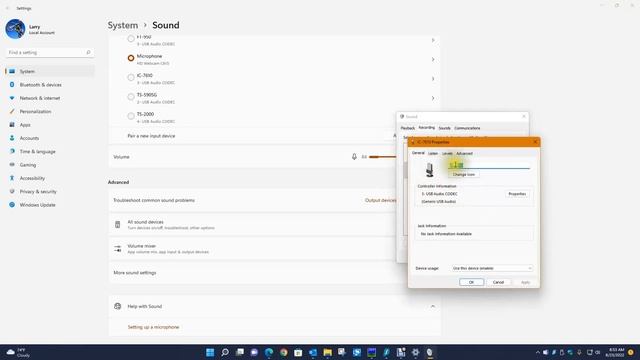Open Volume mixer settings
This screenshot has height=360, width=640.
[x=253, y=249]
